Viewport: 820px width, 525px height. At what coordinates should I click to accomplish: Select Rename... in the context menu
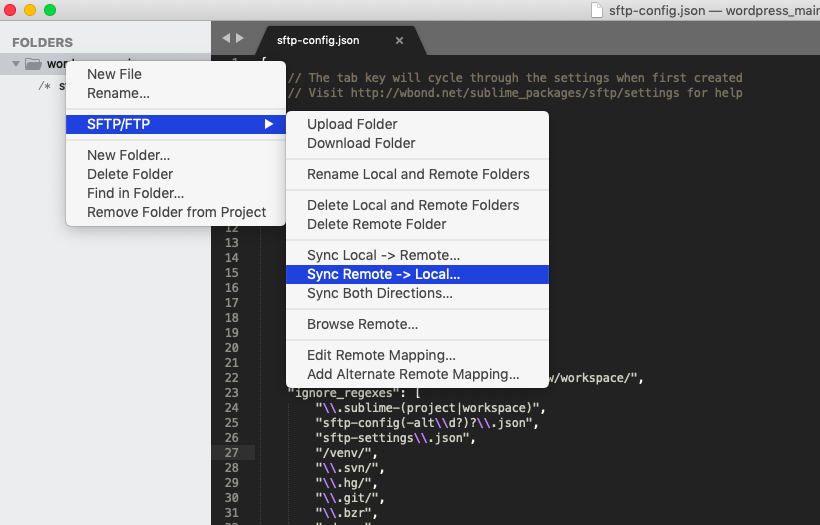tap(118, 93)
